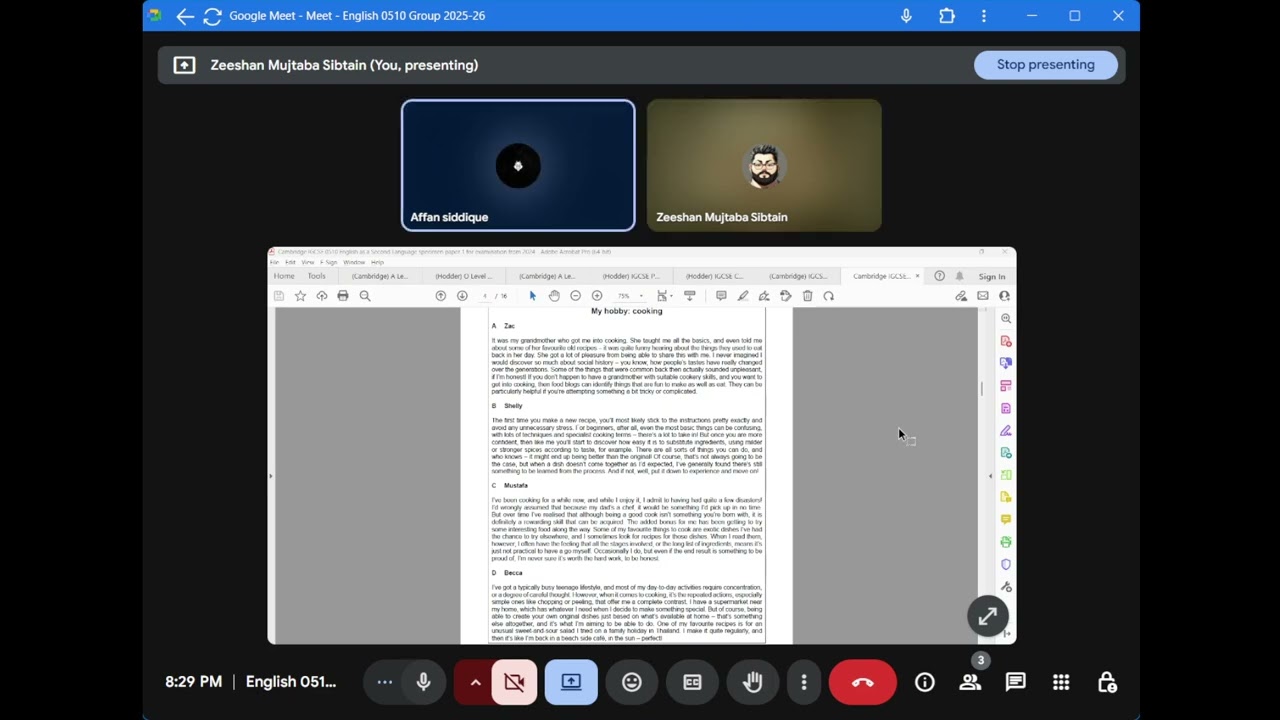1280x720 pixels.
Task: Leave the call with red hang-up button
Action: click(863, 682)
